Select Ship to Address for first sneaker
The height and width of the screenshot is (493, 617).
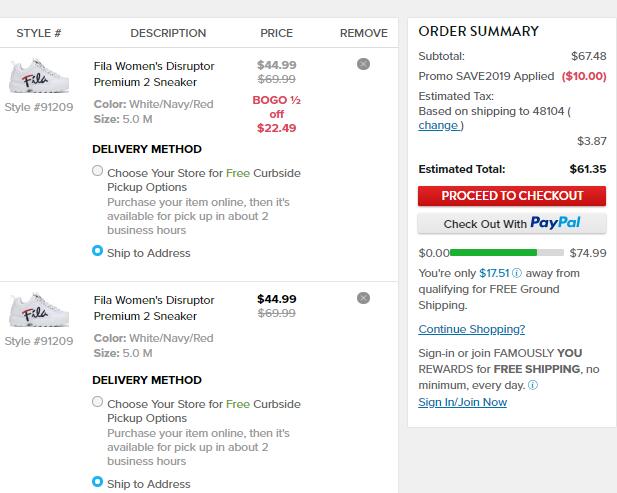click(x=97, y=251)
